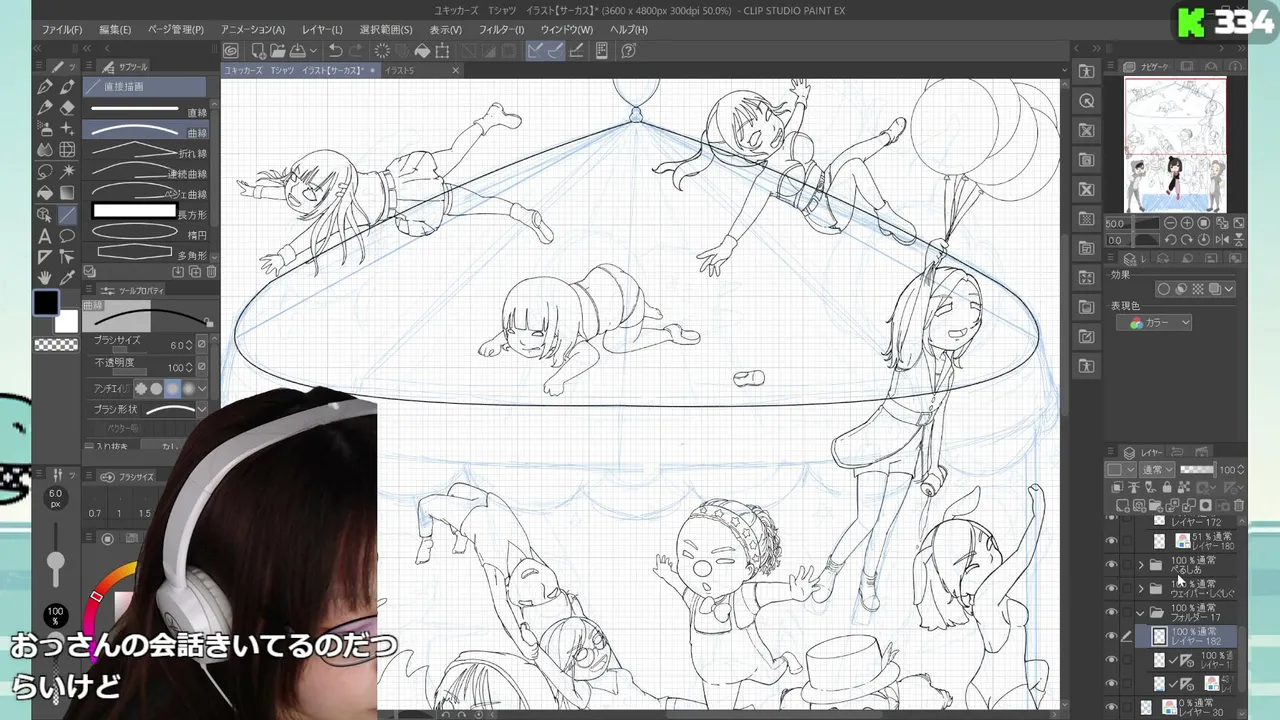Image resolution: width=1280 pixels, height=720 pixels.
Task: Open the Save icon dropdown arrow
Action: pyautogui.click(x=313, y=51)
